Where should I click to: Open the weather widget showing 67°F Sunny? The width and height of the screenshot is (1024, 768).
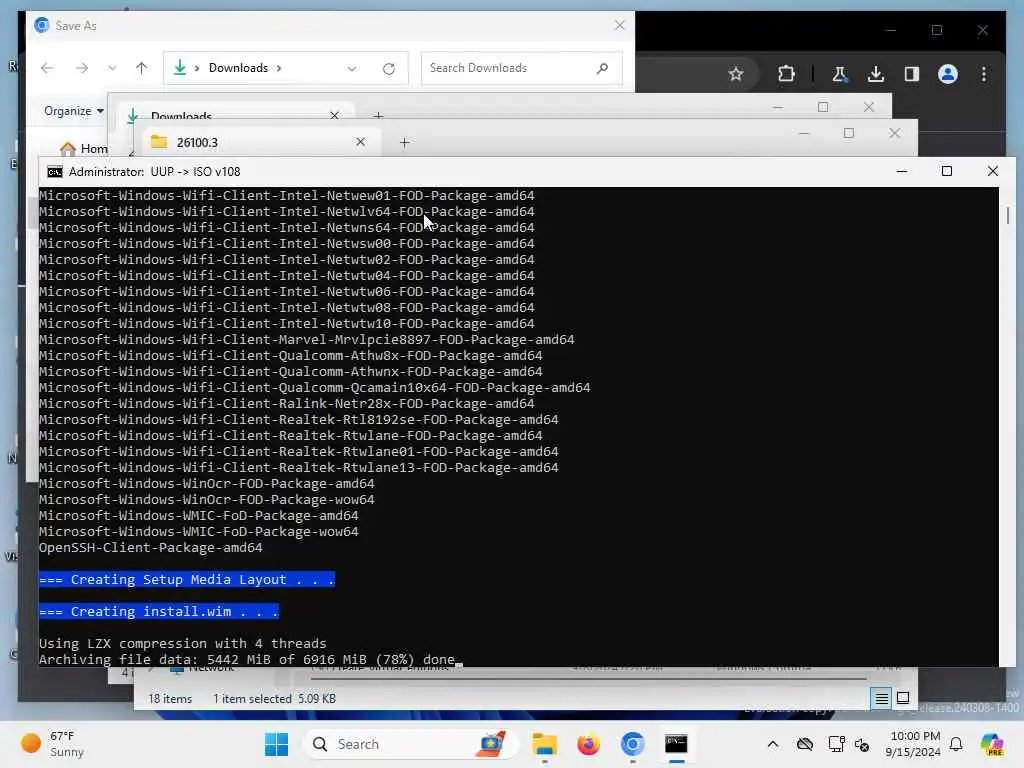coord(54,744)
